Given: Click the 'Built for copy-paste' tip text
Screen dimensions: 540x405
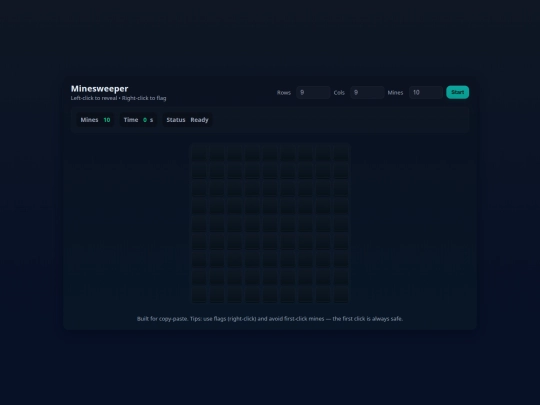Looking at the screenshot, I should pyautogui.click(x=270, y=319).
